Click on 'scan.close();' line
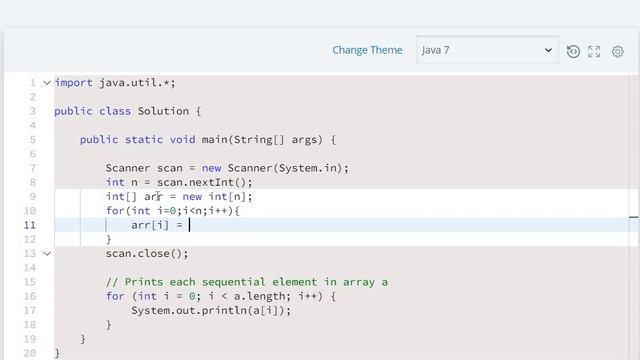The width and height of the screenshot is (640, 360). click(x=147, y=253)
